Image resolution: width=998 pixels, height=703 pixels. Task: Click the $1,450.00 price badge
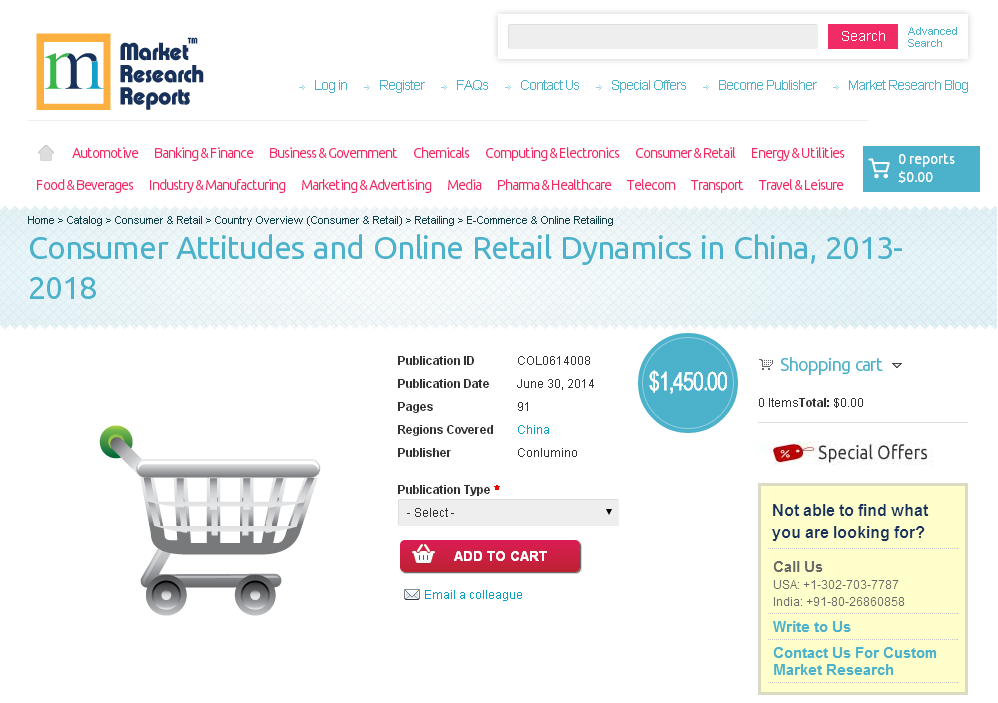(x=688, y=382)
